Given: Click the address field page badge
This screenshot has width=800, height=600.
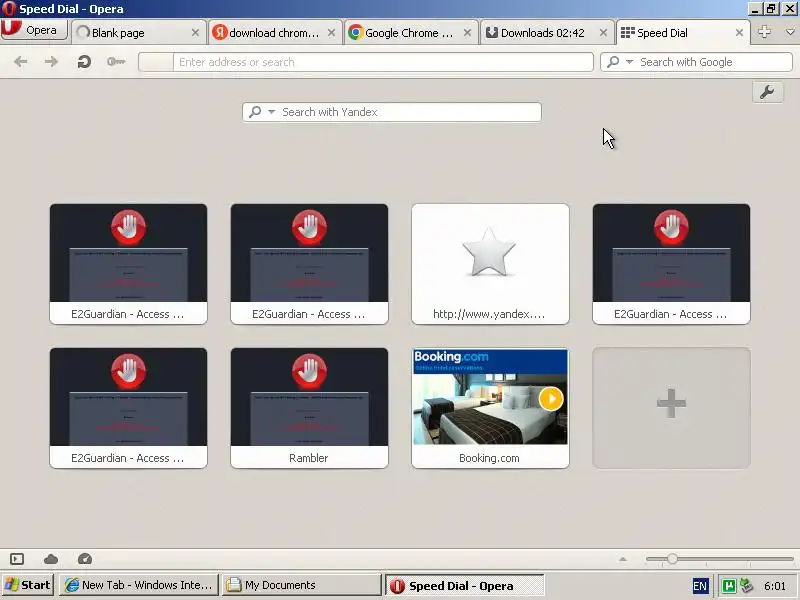Looking at the screenshot, I should tap(156, 62).
